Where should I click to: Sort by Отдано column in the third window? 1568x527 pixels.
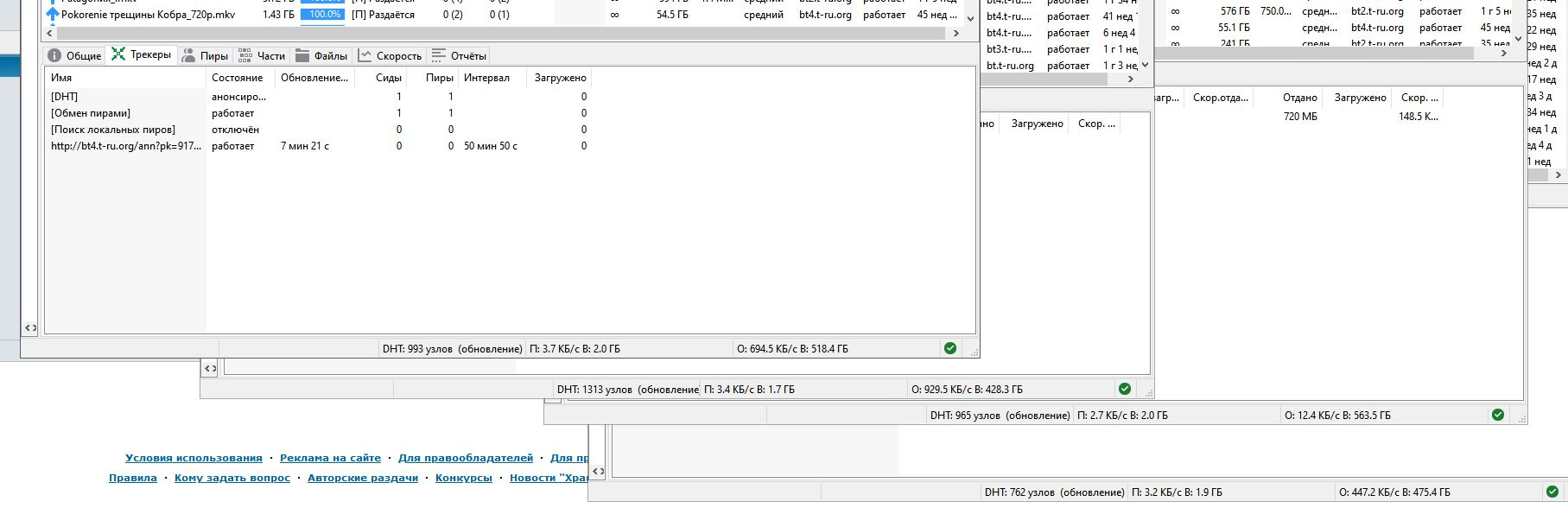click(x=1299, y=98)
